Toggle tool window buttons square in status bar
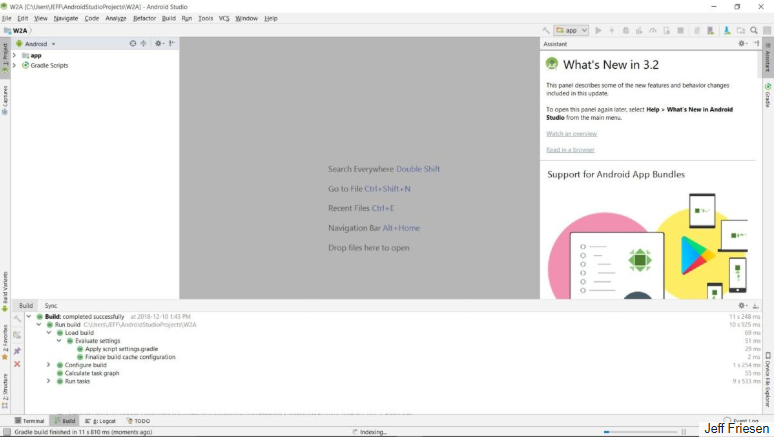Viewport: 778px width, 438px height. [6, 432]
